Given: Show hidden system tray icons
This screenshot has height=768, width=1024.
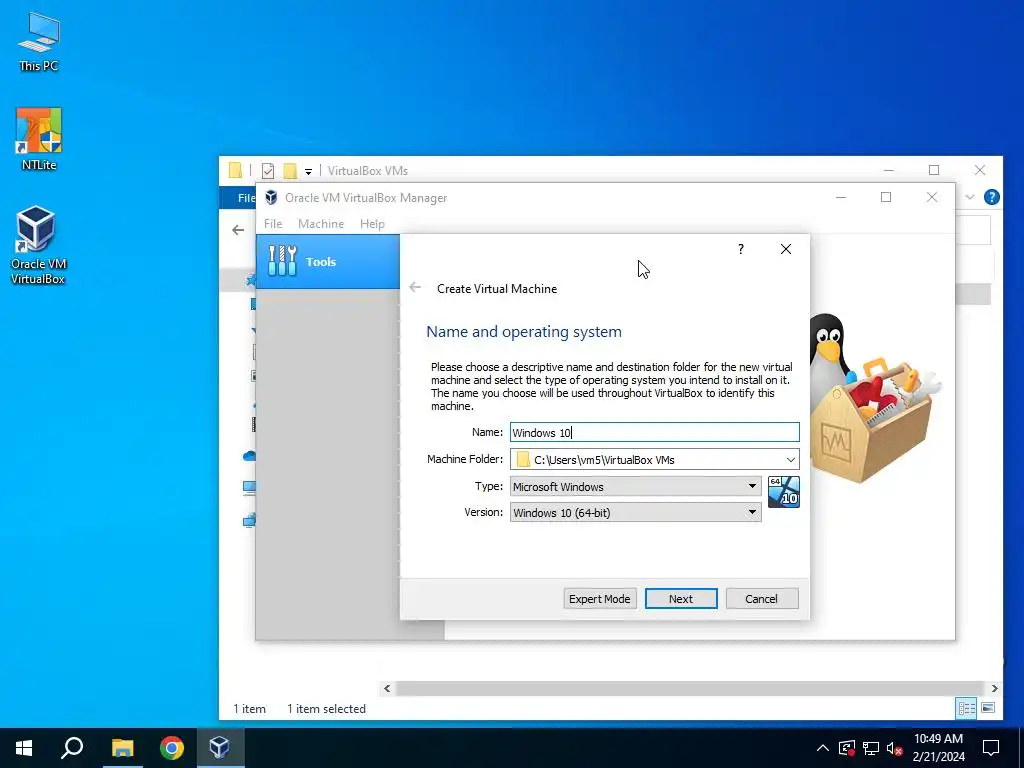Looking at the screenshot, I should (822, 748).
